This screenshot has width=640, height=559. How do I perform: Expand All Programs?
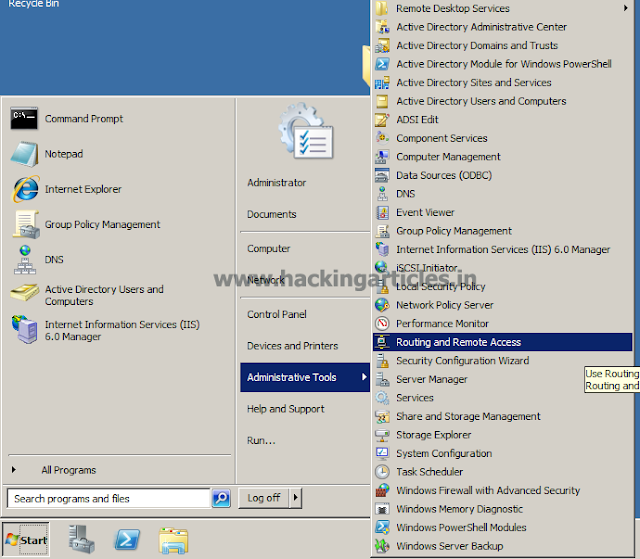(x=69, y=470)
